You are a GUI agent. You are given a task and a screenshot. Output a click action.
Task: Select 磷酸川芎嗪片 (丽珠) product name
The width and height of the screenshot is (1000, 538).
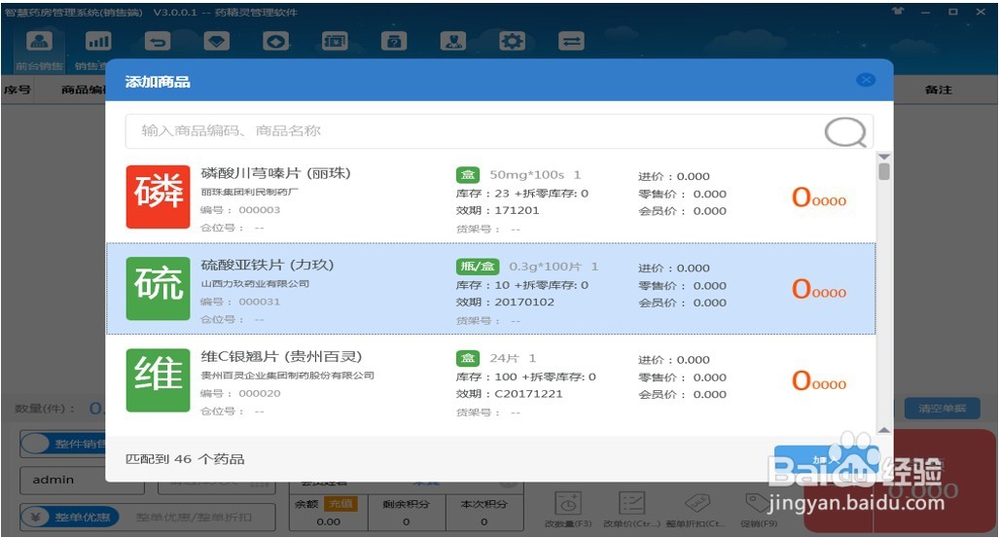pyautogui.click(x=276, y=173)
